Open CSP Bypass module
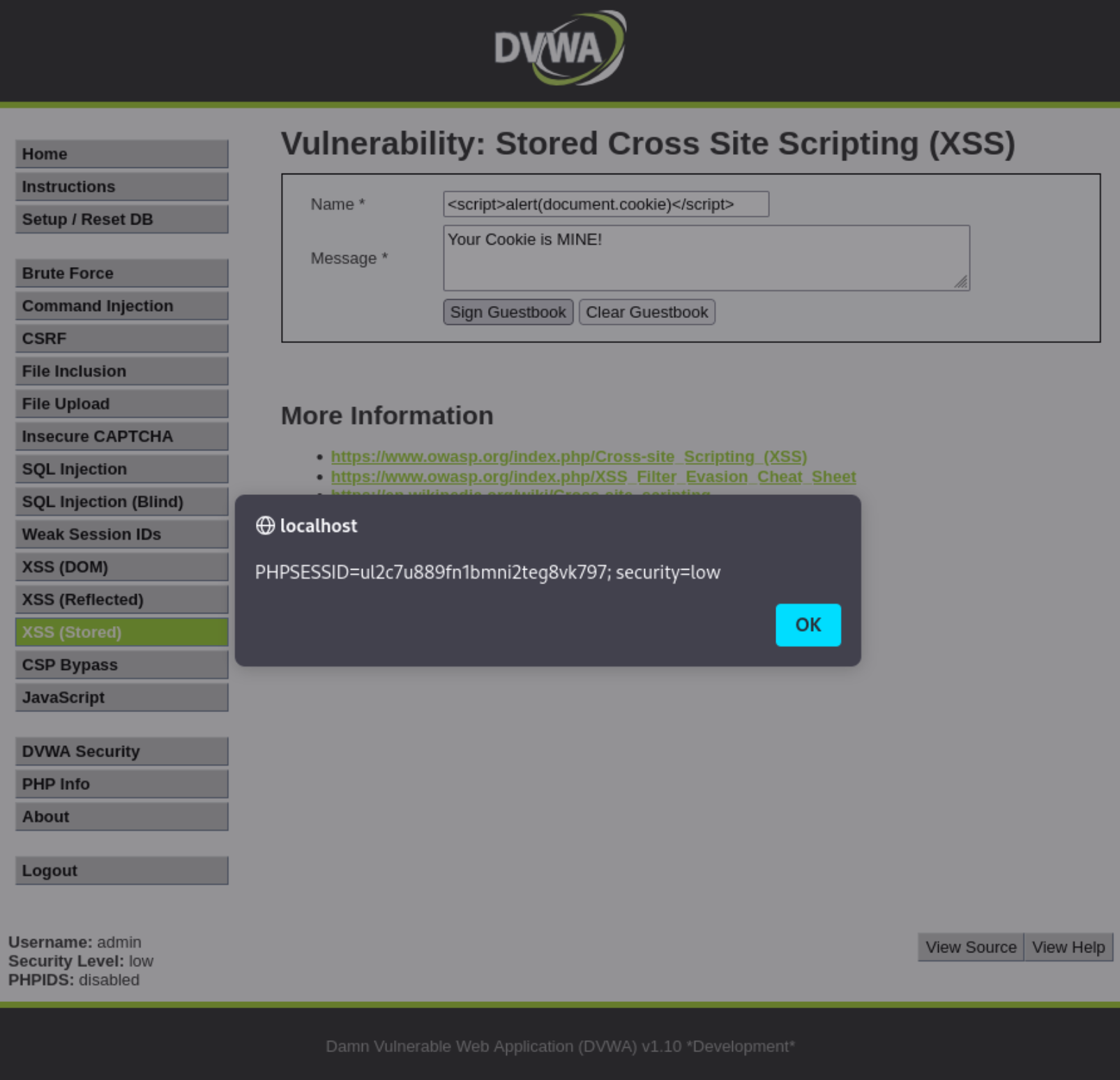This screenshot has height=1080, width=1120. pyautogui.click(x=122, y=665)
